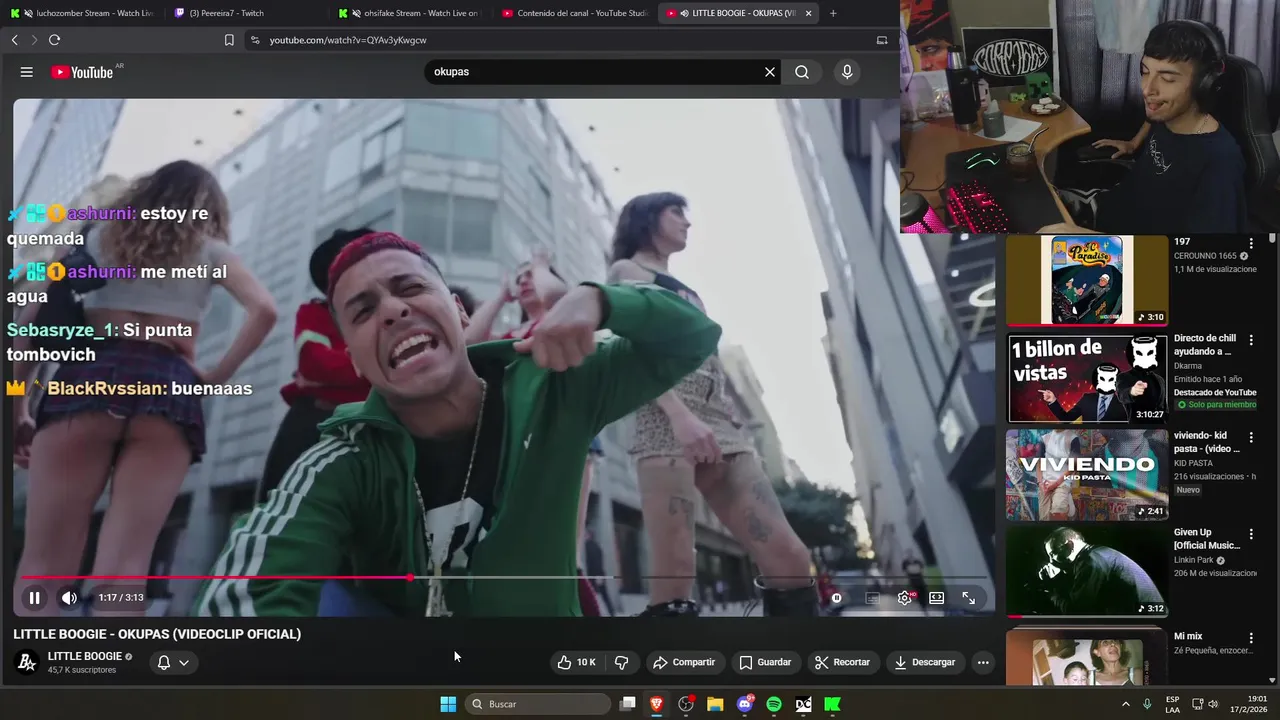This screenshot has width=1280, height=720.
Task: Click the picture-in-picture icon in address bar
Action: 882,40
